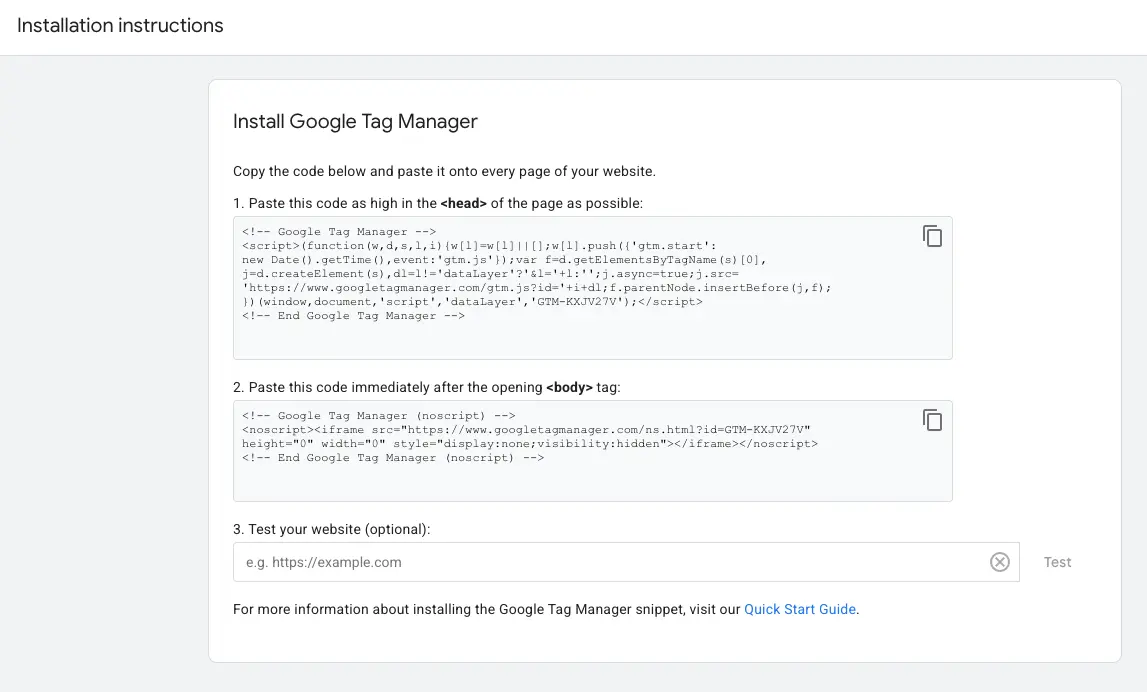Click step 2 body tag instruction
This screenshot has height=692, width=1147.
point(426,388)
